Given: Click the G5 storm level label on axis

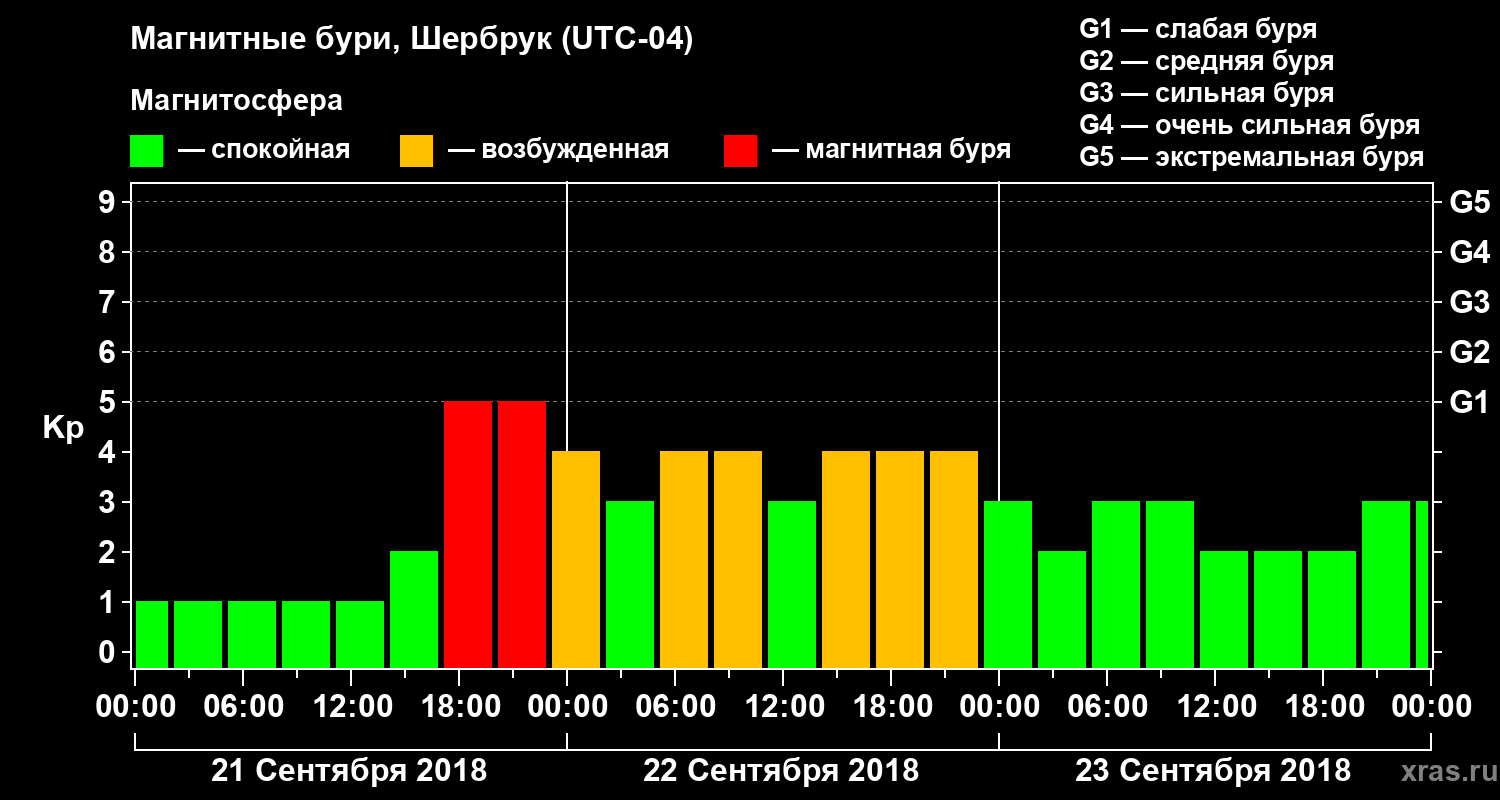Looking at the screenshot, I should [x=1469, y=202].
